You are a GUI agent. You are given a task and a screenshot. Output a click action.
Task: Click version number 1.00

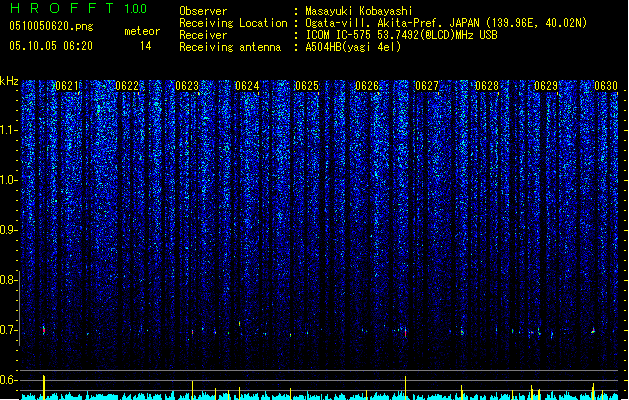[x=135, y=9]
